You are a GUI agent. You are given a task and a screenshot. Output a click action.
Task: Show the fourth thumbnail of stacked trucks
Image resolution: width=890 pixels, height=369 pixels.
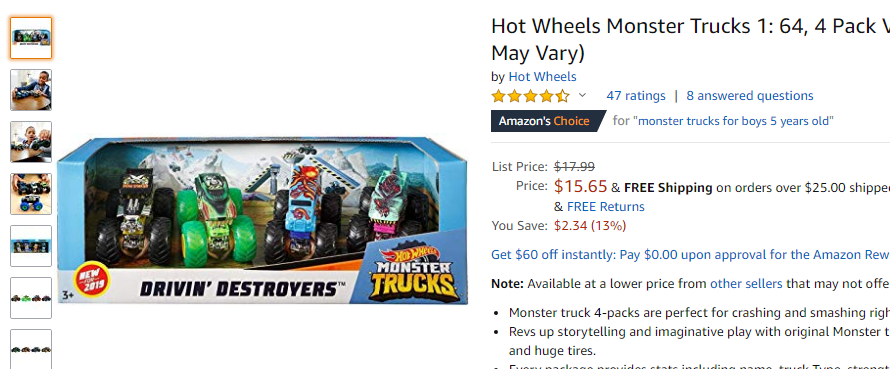tap(31, 194)
